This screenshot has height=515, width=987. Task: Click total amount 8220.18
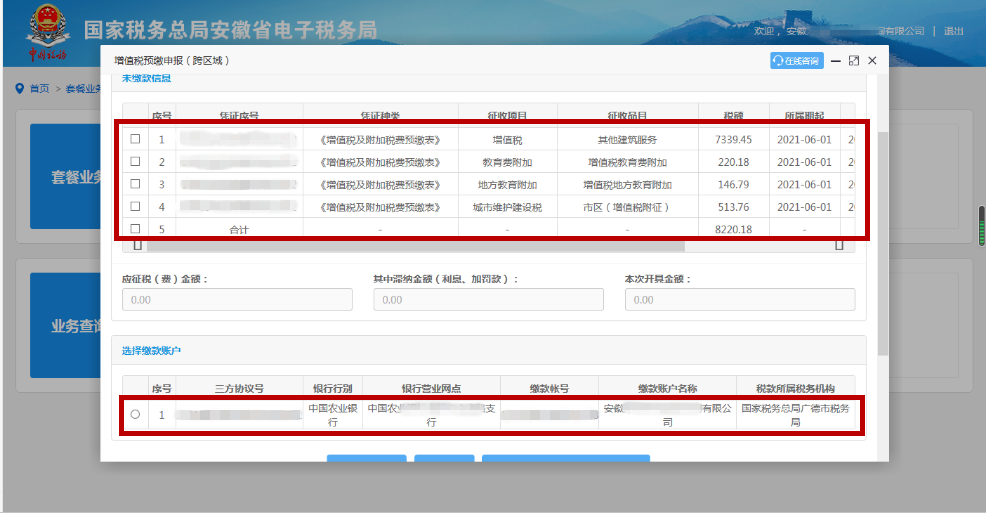[733, 229]
